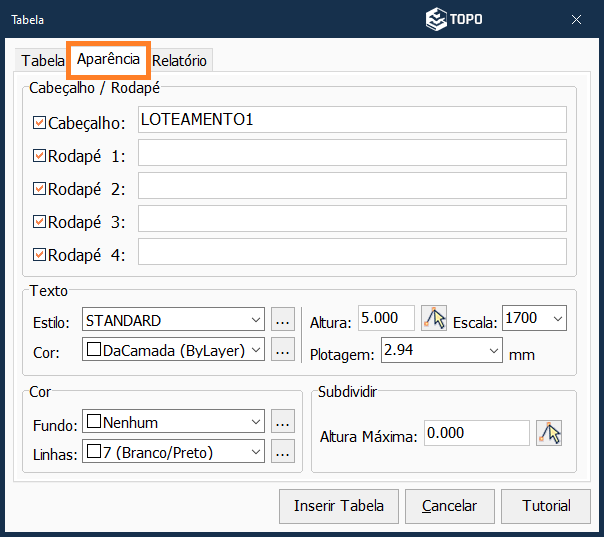The image size is (604, 537).
Task: Open the Escala 1700 dropdown
Action: (x=557, y=319)
